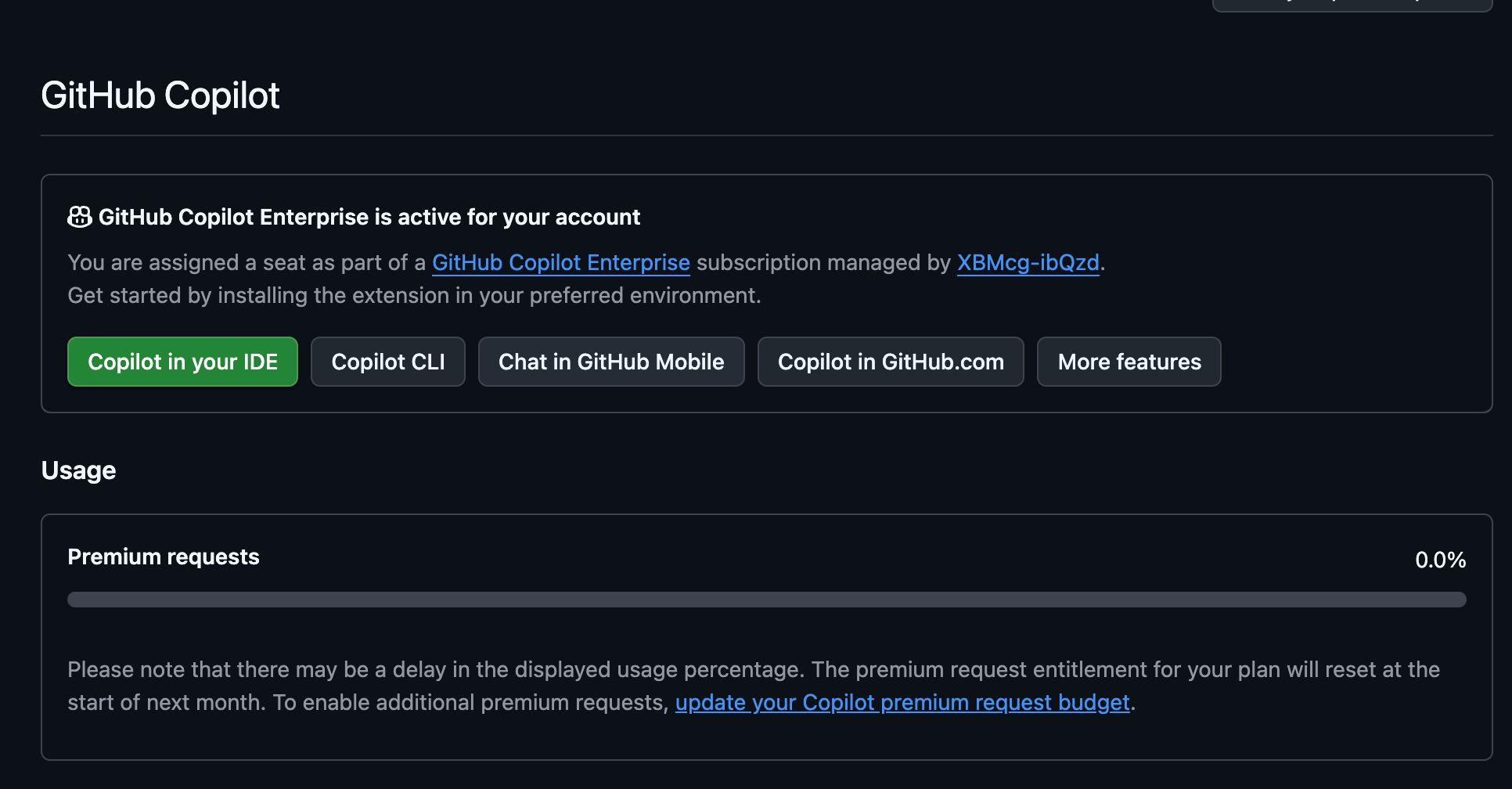Click the Enterprise is active for your account title

(369, 217)
